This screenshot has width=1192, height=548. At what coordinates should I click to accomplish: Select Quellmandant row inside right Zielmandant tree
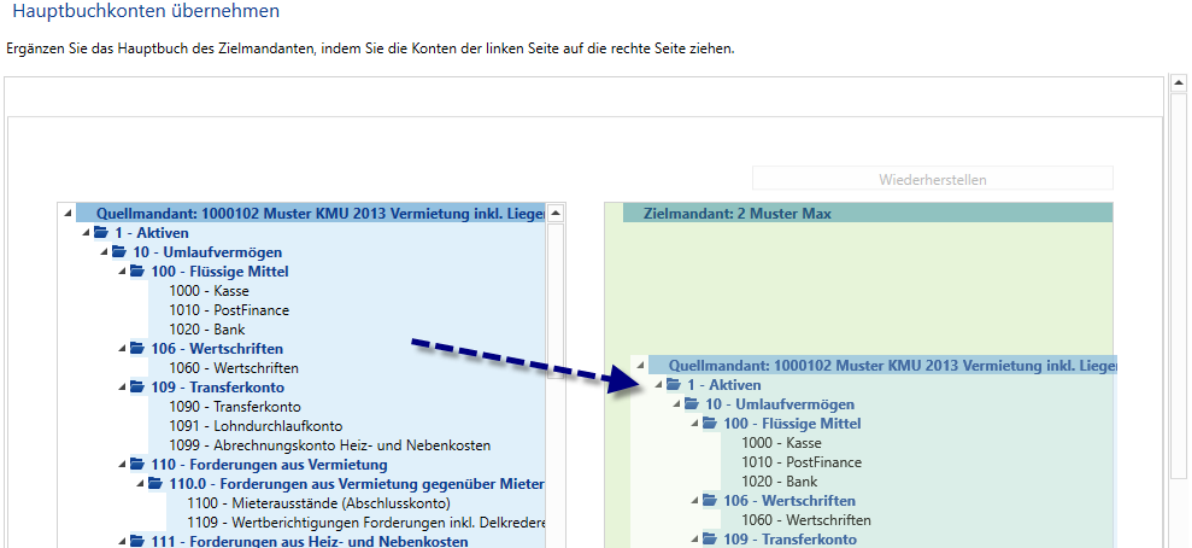point(883,365)
